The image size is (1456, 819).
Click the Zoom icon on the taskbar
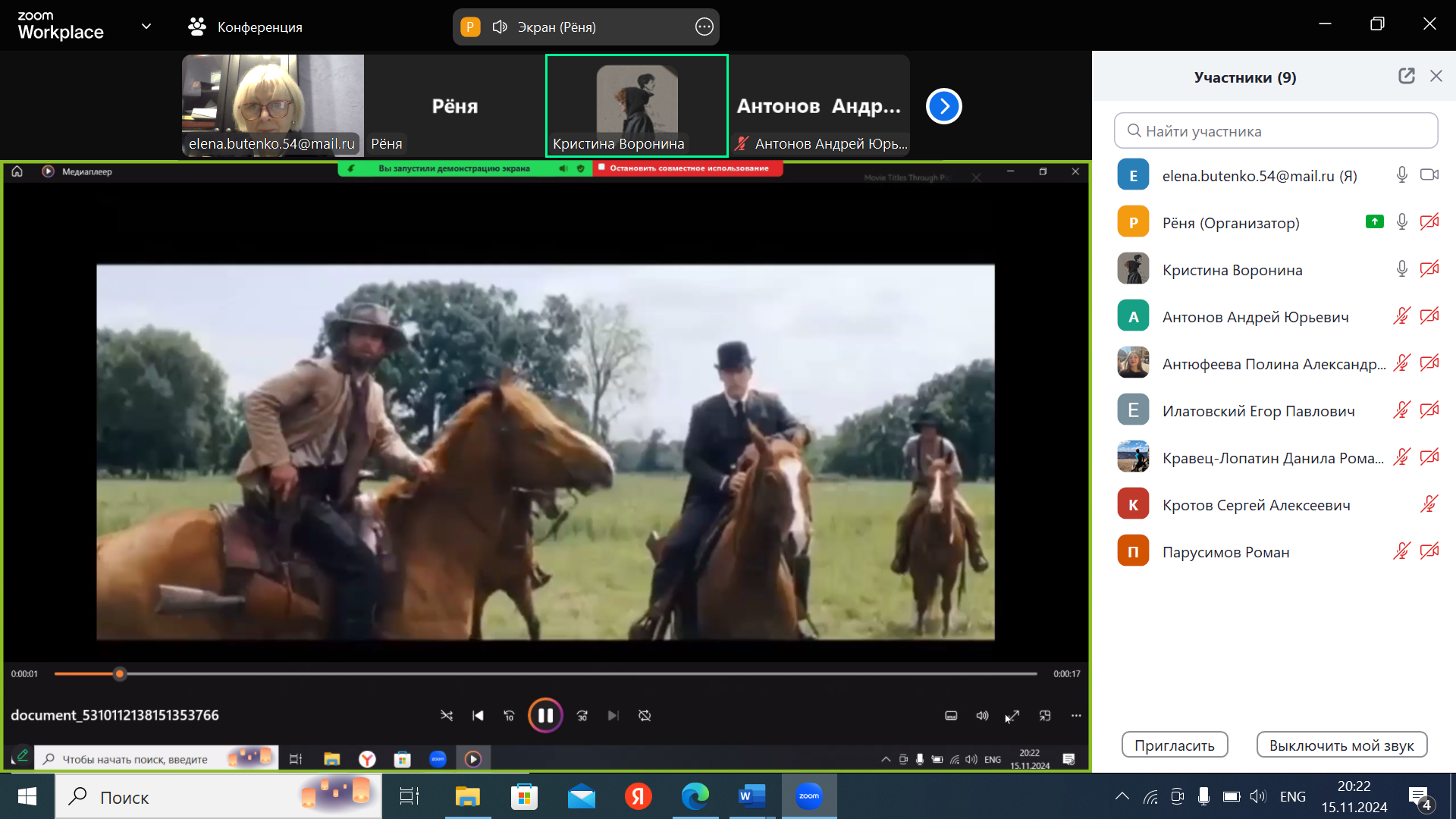click(x=809, y=796)
